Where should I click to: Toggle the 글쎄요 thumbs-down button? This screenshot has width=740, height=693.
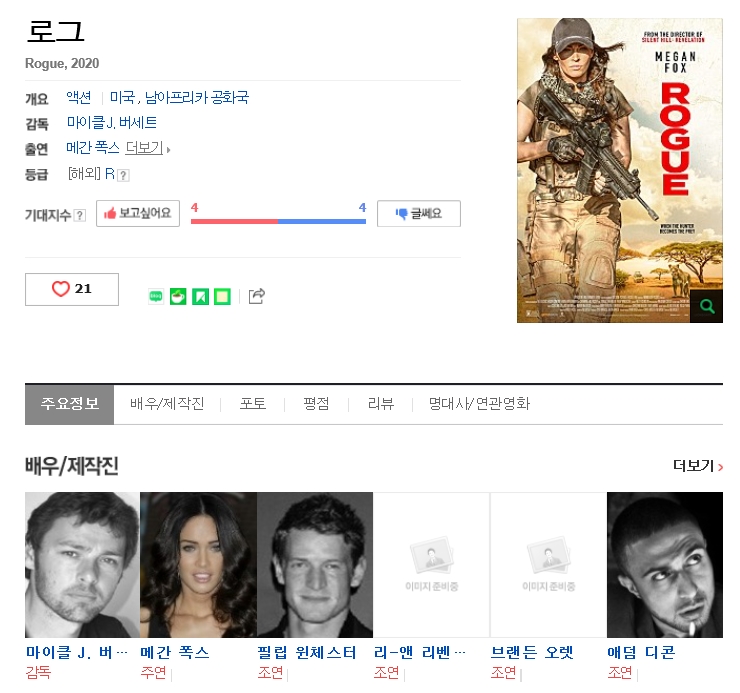pos(419,213)
